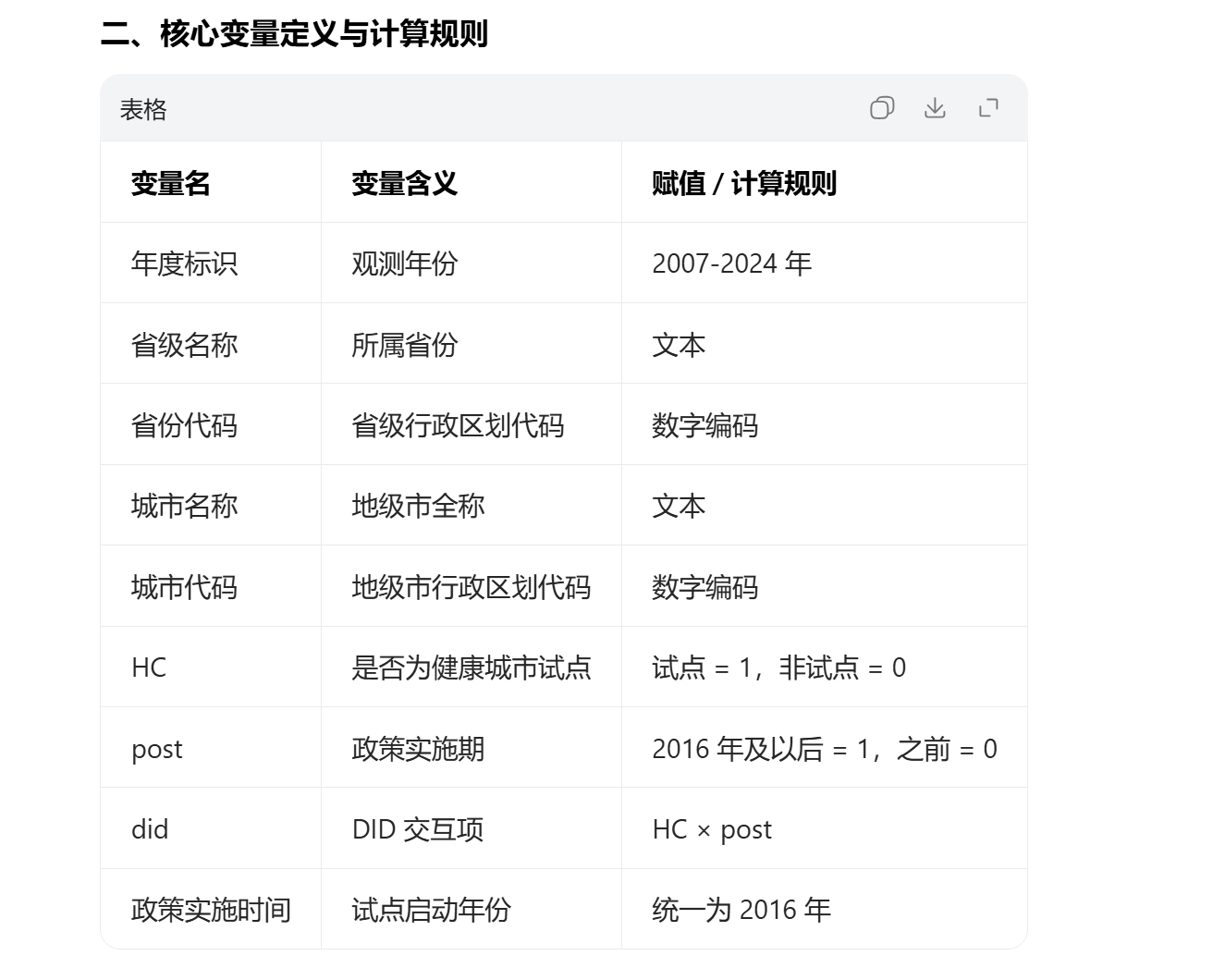Viewport: 1225px width, 980px height.
Task: Click the HC × post formula cell
Action: click(x=711, y=829)
